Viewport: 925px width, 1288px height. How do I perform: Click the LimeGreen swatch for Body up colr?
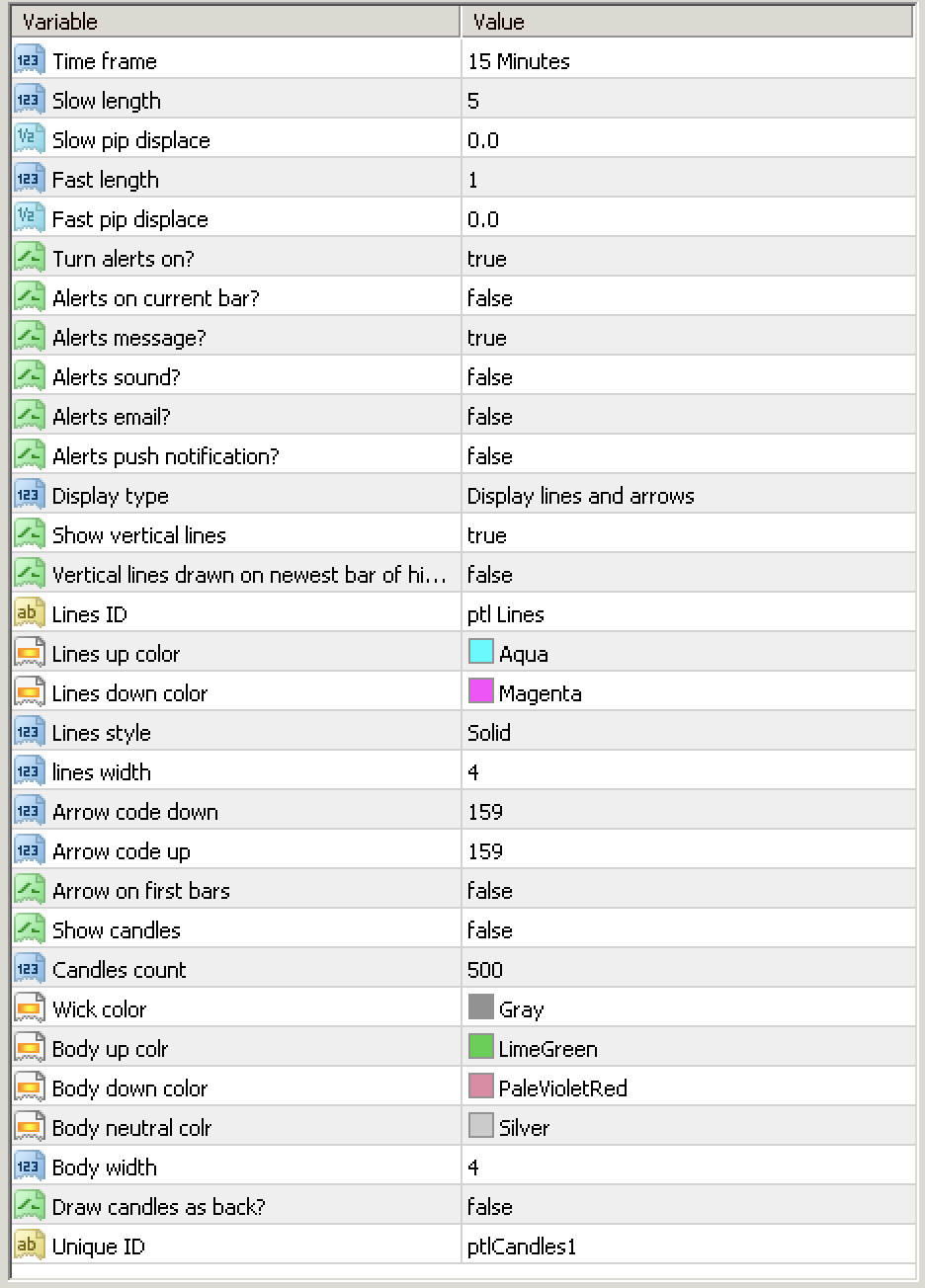point(480,1048)
